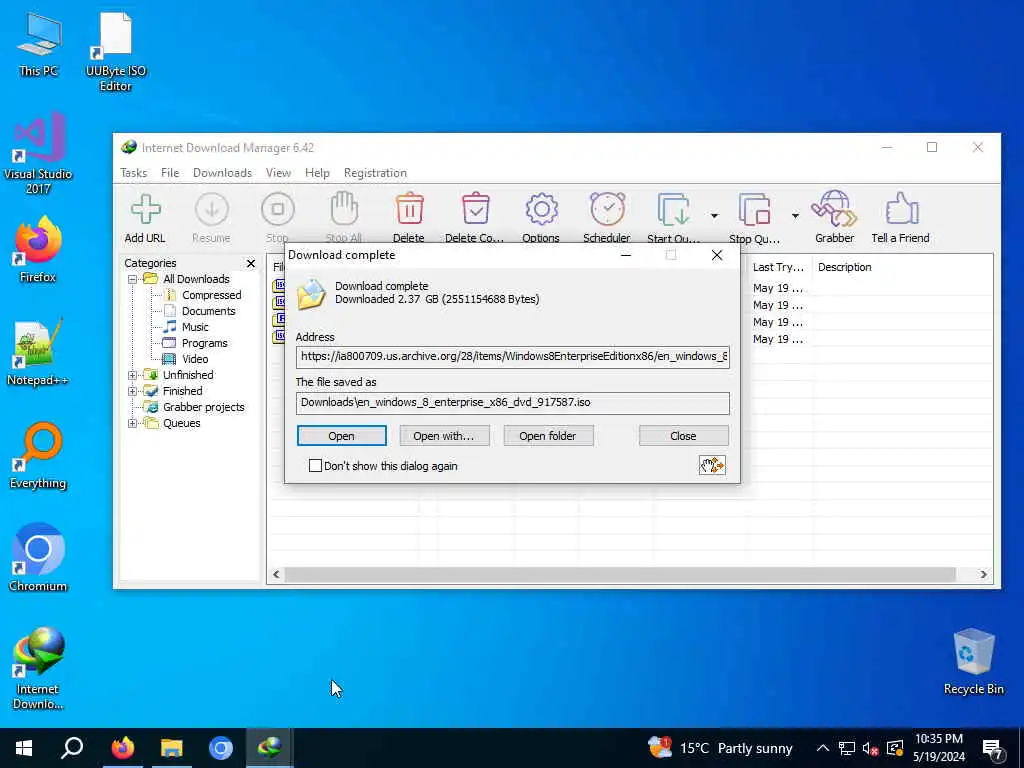The height and width of the screenshot is (768, 1024).
Task: Select the Compressed category
Action: pos(203,295)
